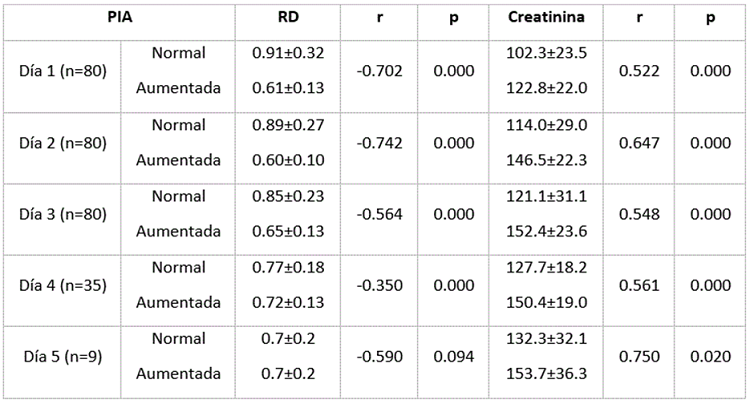The height and width of the screenshot is (404, 750).
Task: Click the RD column header
Action: (288, 18)
